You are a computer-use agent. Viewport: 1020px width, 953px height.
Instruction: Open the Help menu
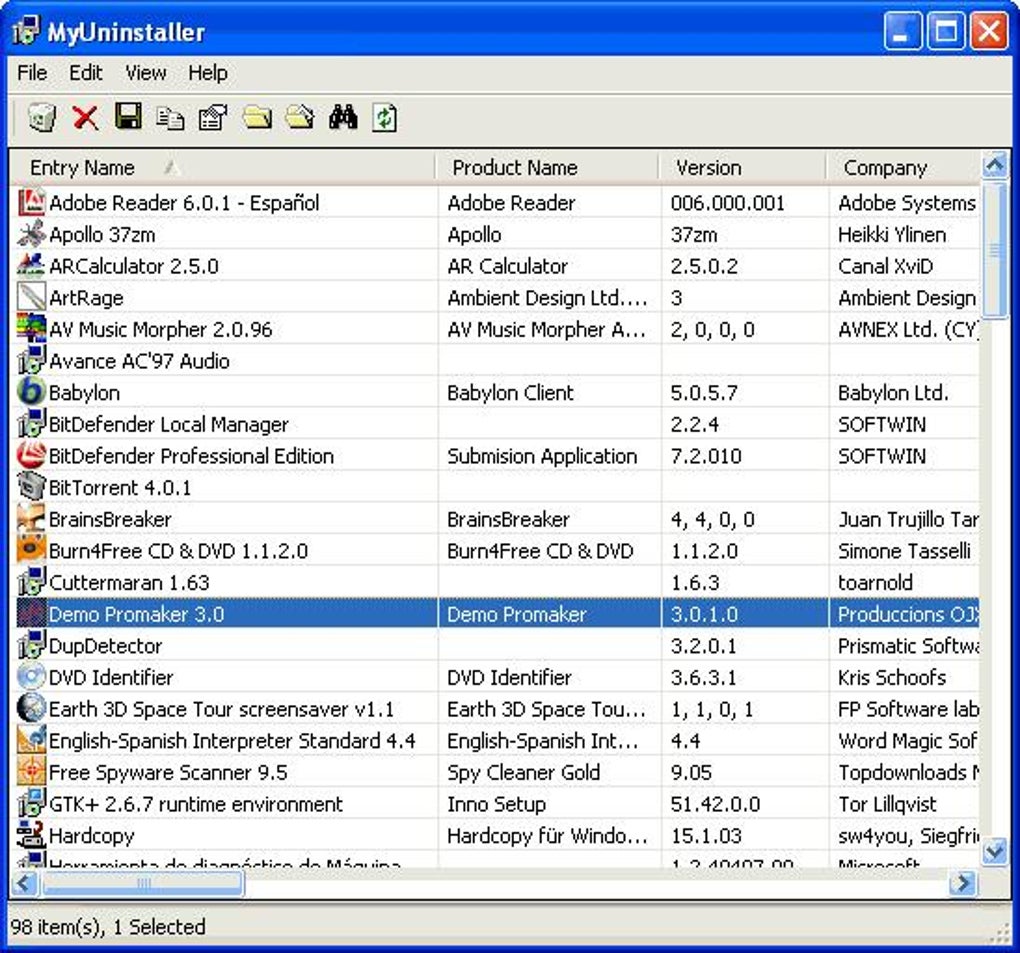tap(208, 73)
